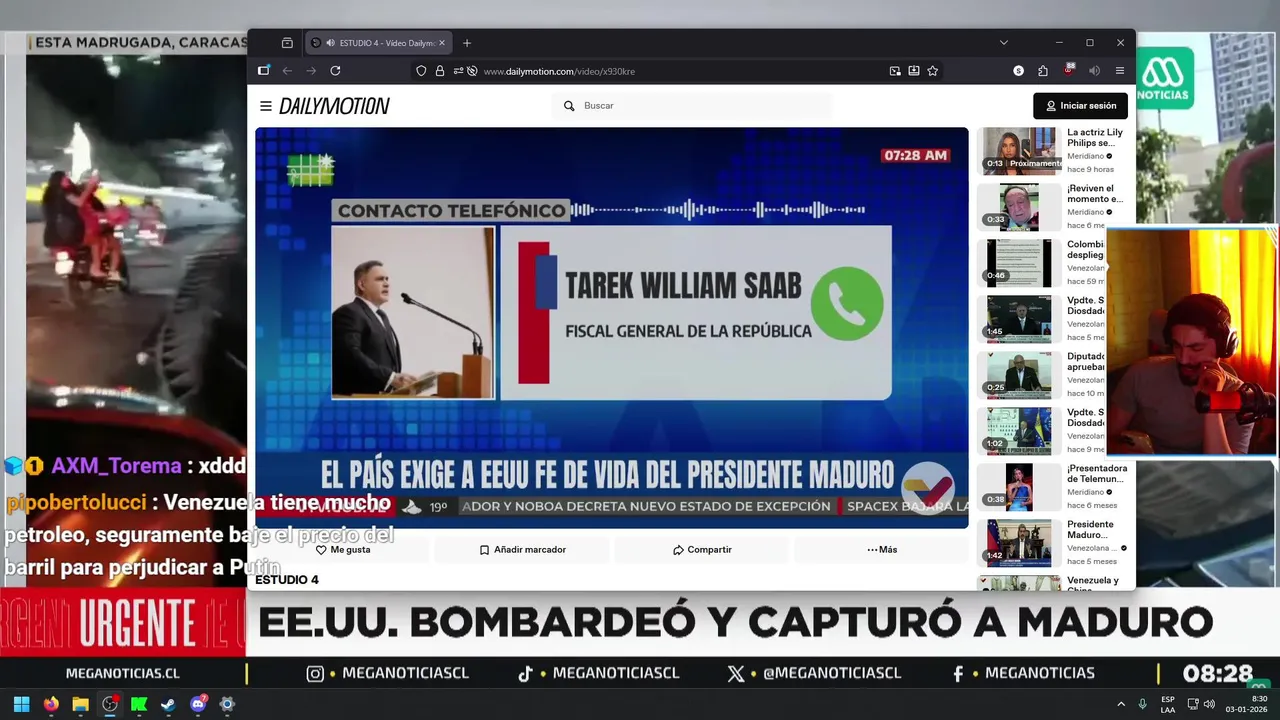Viewport: 1280px width, 720px height.
Task: Click the Venezuela y China video title
Action: pyautogui.click(x=1093, y=584)
